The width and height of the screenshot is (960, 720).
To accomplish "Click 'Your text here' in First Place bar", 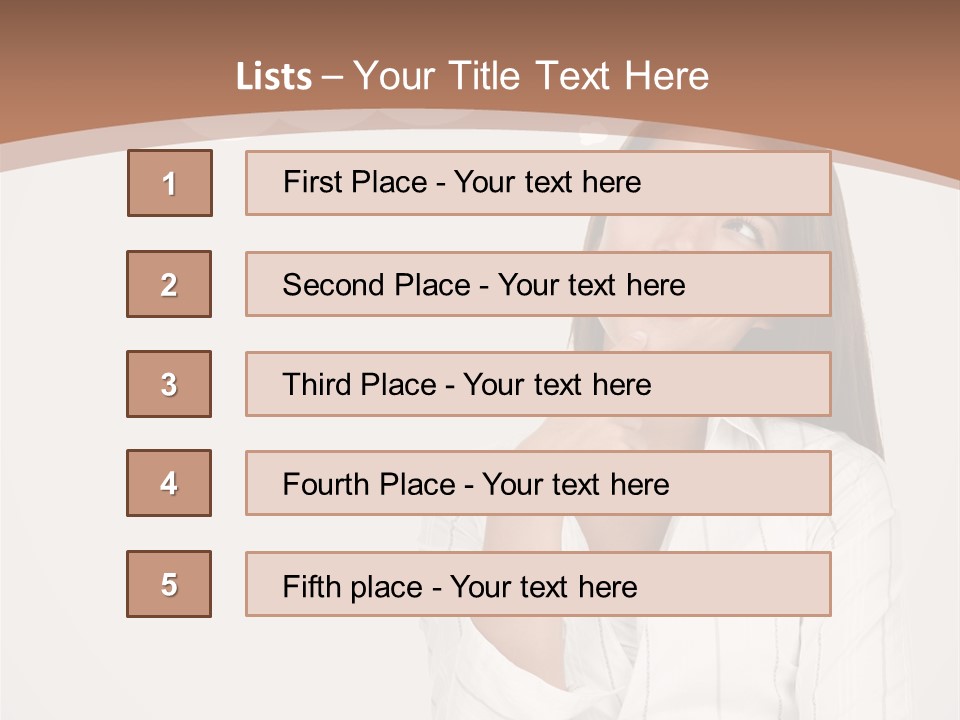I will 547,183.
